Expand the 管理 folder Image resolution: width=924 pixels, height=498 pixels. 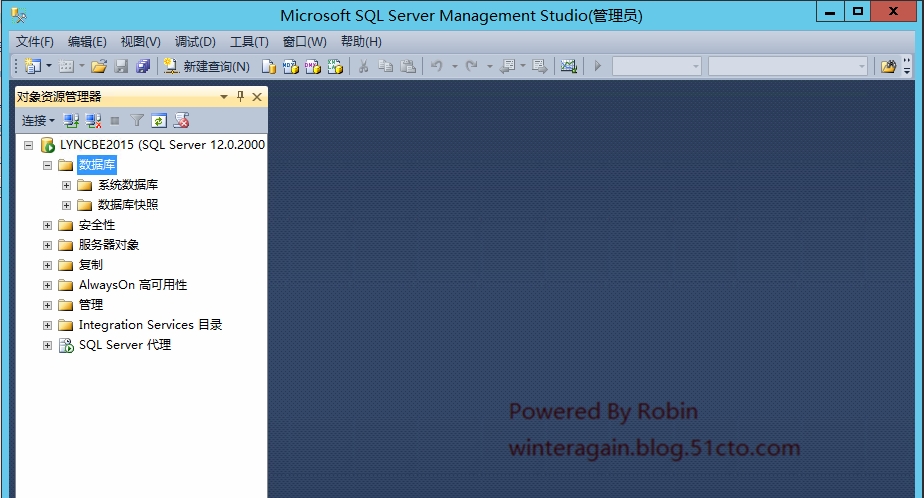47,305
